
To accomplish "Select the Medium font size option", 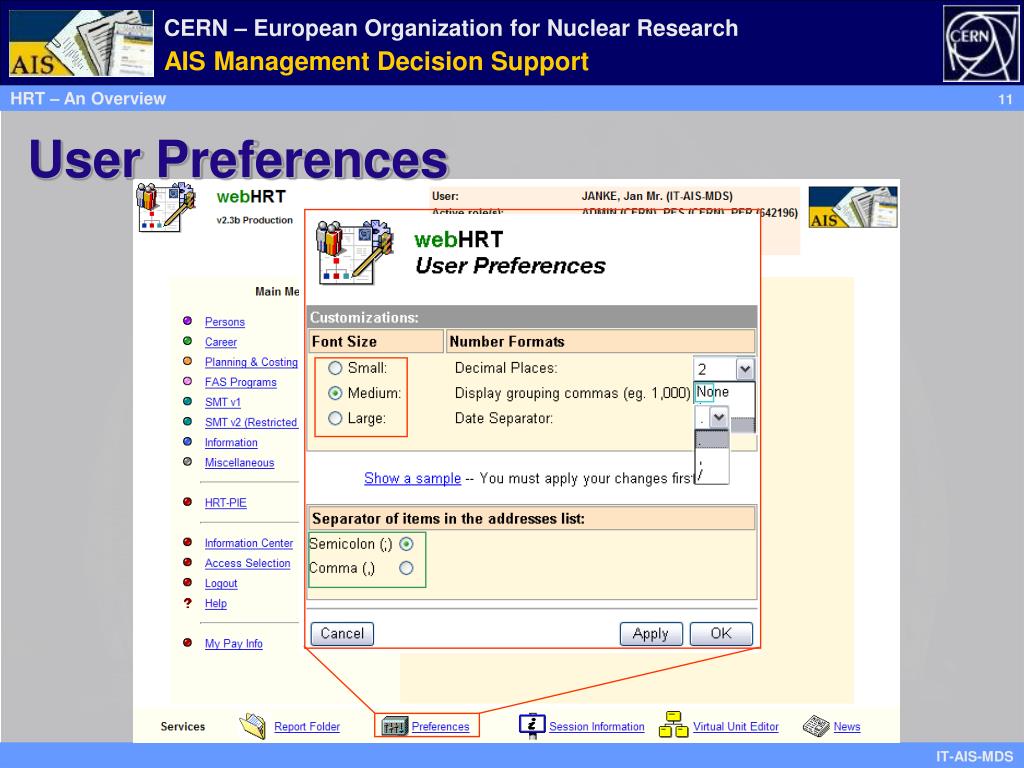I will click(x=335, y=393).
